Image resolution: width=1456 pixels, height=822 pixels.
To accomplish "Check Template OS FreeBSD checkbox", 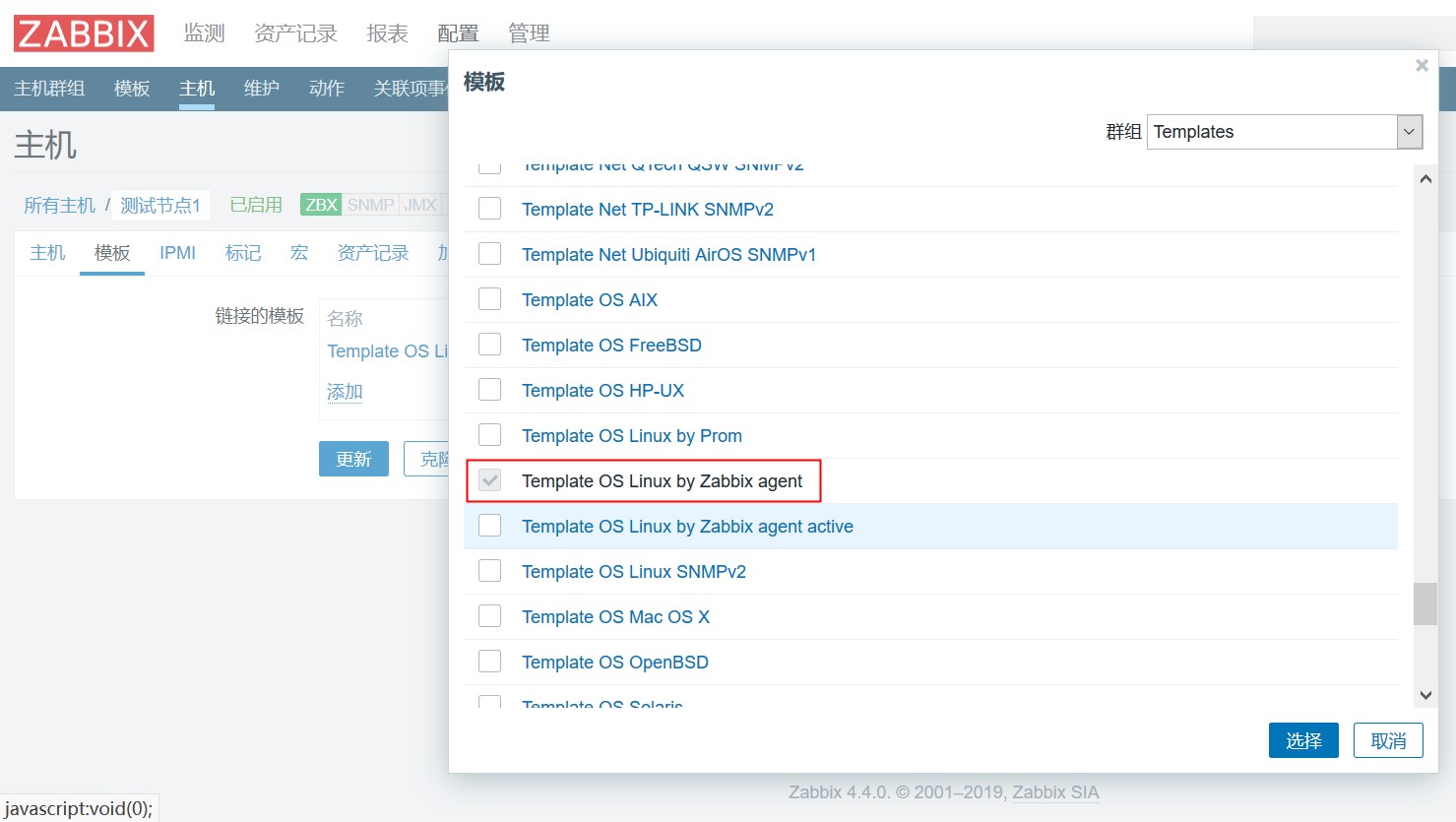I will (489, 345).
